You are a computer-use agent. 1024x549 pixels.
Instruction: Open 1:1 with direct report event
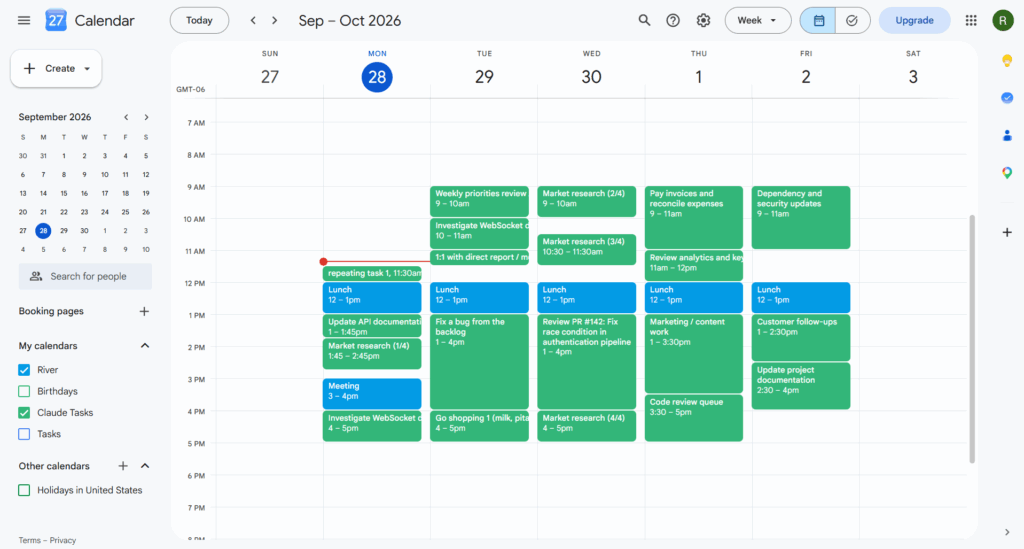tap(479, 257)
